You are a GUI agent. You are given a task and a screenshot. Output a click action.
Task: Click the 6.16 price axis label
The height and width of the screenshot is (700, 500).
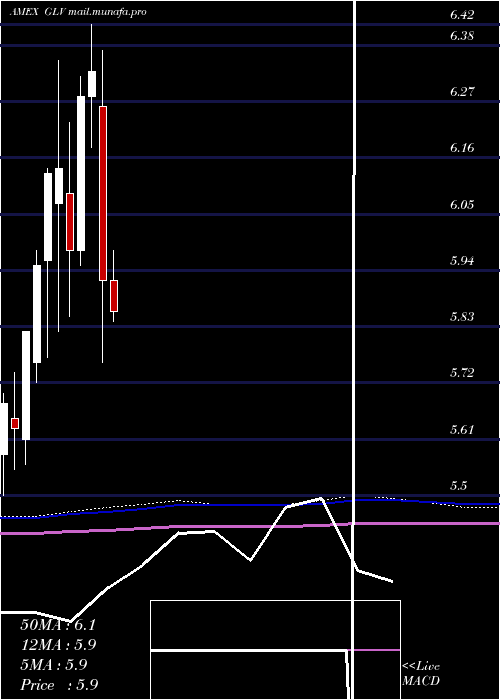coord(462,148)
